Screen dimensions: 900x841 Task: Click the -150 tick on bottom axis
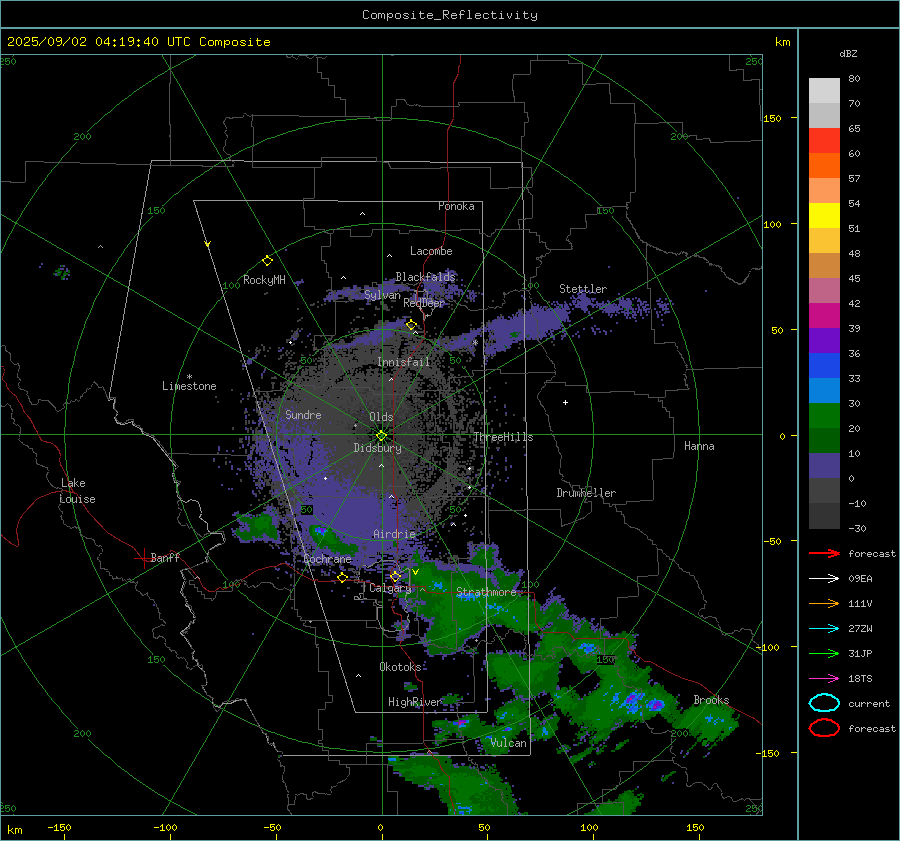(x=59, y=827)
